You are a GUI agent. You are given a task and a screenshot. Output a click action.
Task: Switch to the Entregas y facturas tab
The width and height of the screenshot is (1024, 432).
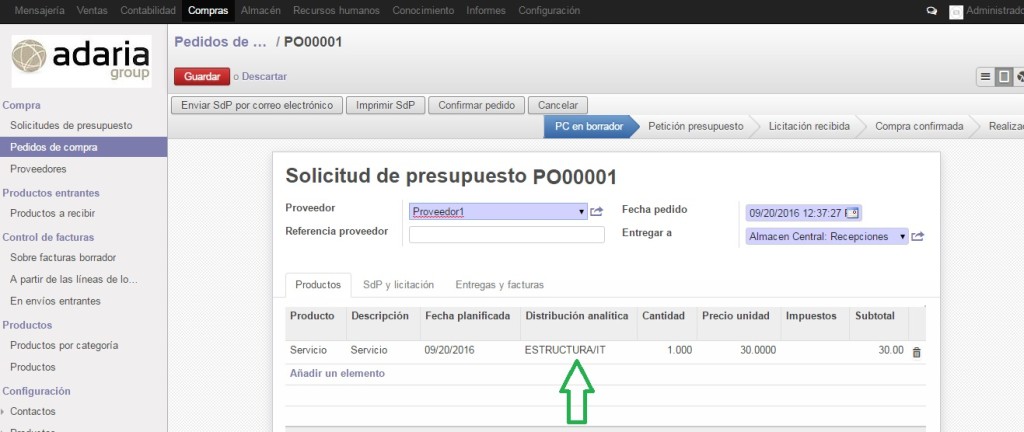tap(500, 285)
